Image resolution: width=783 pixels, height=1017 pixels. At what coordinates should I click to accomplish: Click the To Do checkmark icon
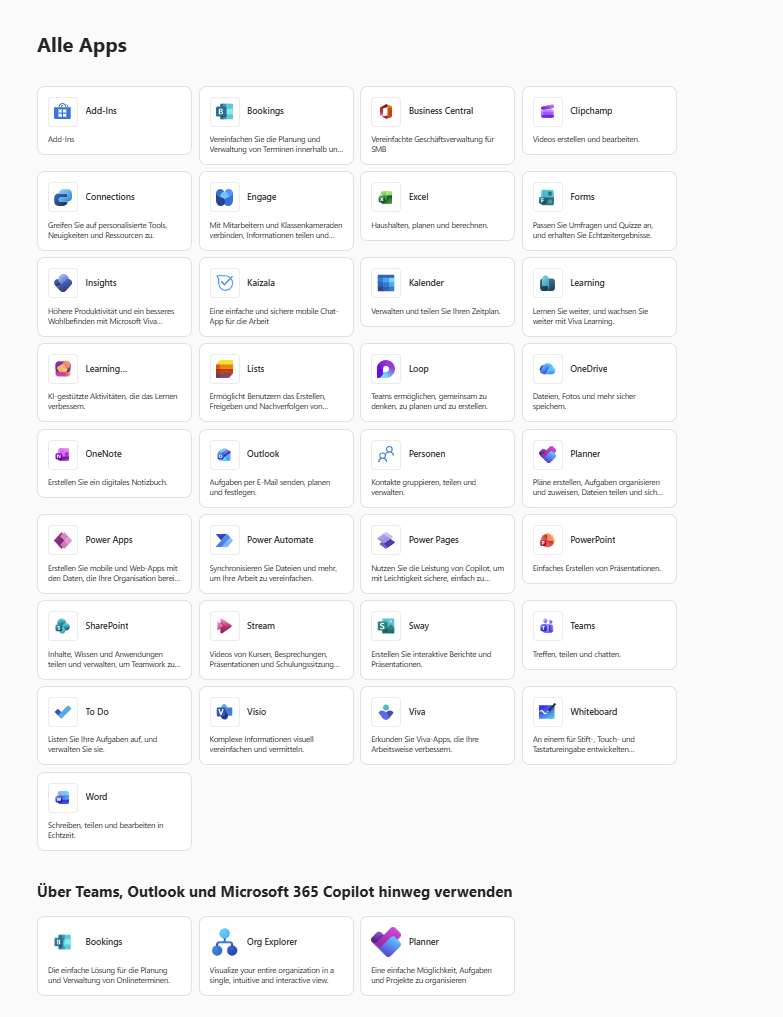[x=62, y=712]
